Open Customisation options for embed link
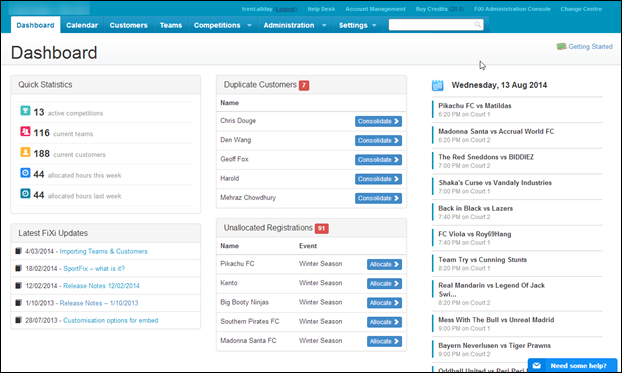 tap(111, 320)
